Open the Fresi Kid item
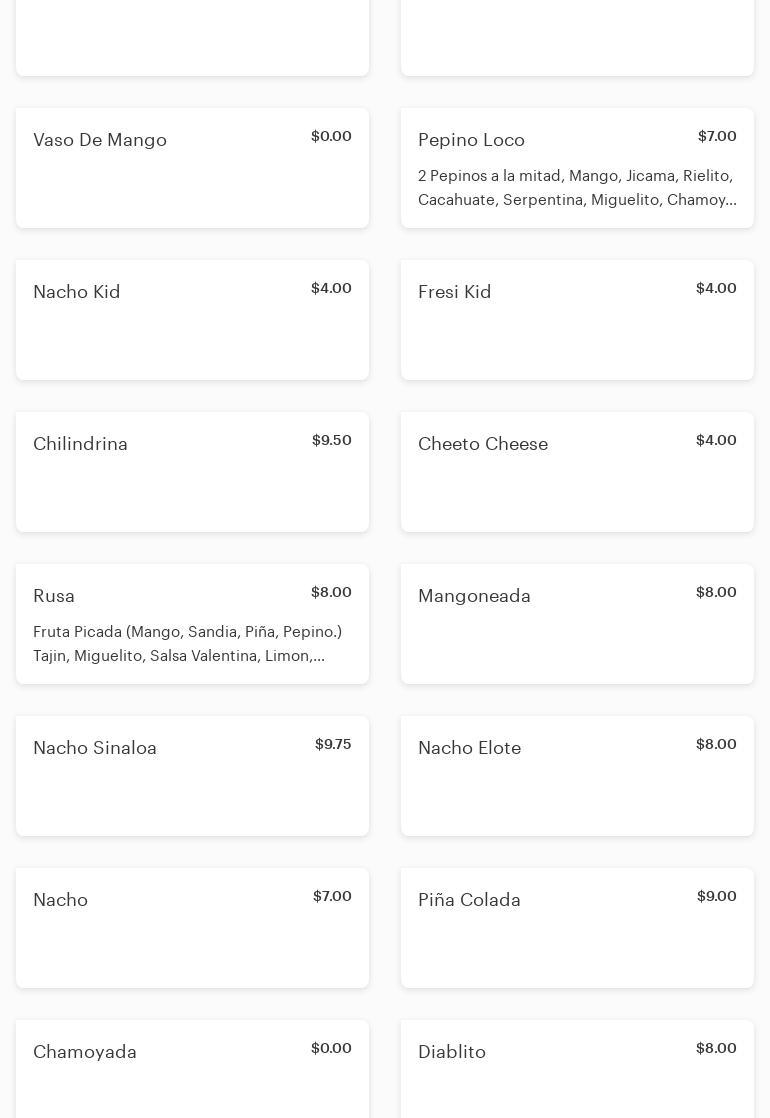This screenshot has width=770, height=1118. [x=577, y=320]
